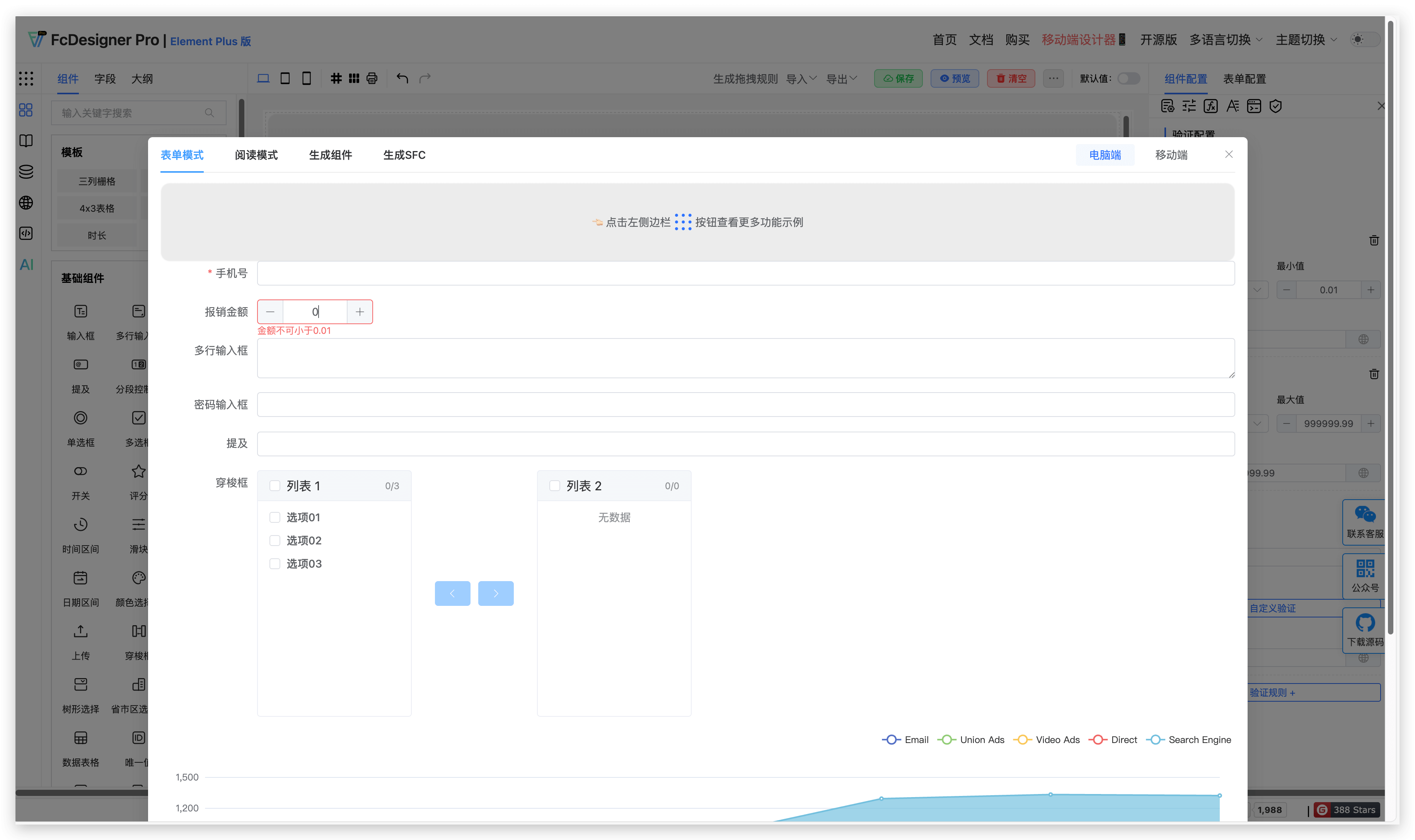Image resolution: width=1415 pixels, height=840 pixels.
Task: Click the 保存 button
Action: coord(898,78)
